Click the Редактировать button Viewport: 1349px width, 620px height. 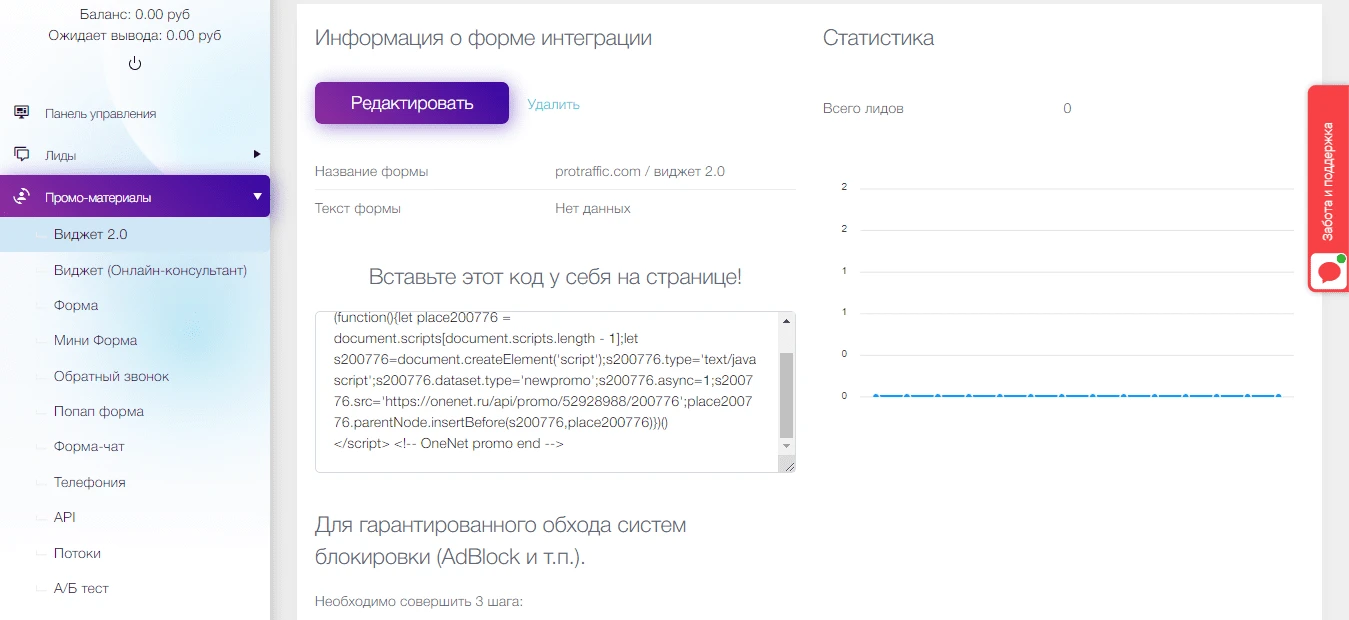(x=412, y=103)
